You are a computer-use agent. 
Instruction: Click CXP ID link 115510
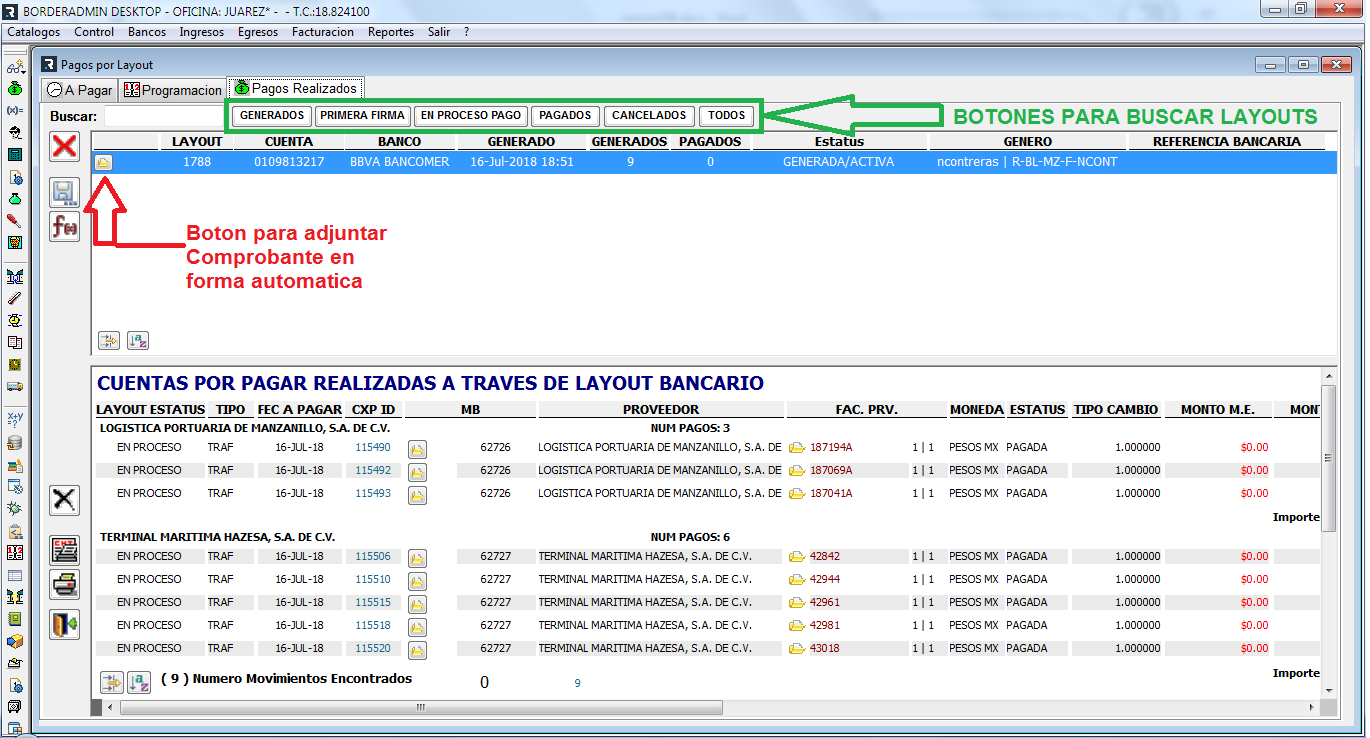coord(373,579)
